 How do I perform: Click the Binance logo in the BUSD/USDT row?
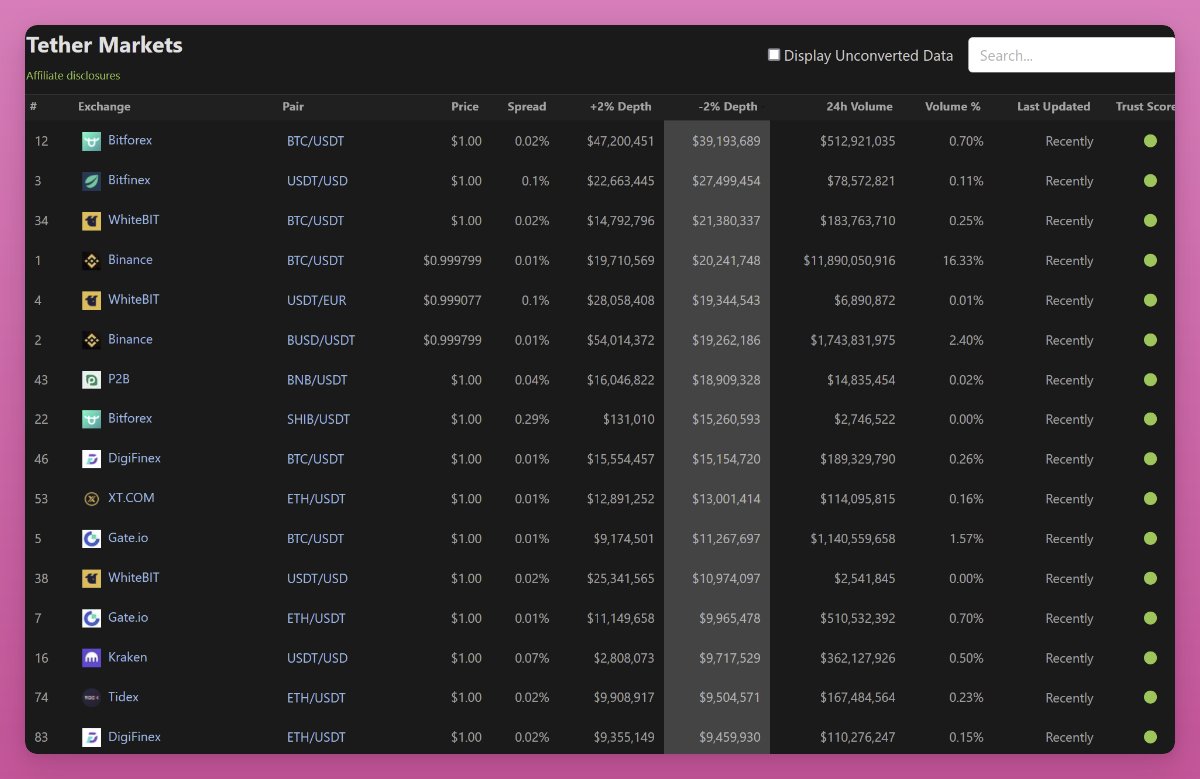(91, 340)
